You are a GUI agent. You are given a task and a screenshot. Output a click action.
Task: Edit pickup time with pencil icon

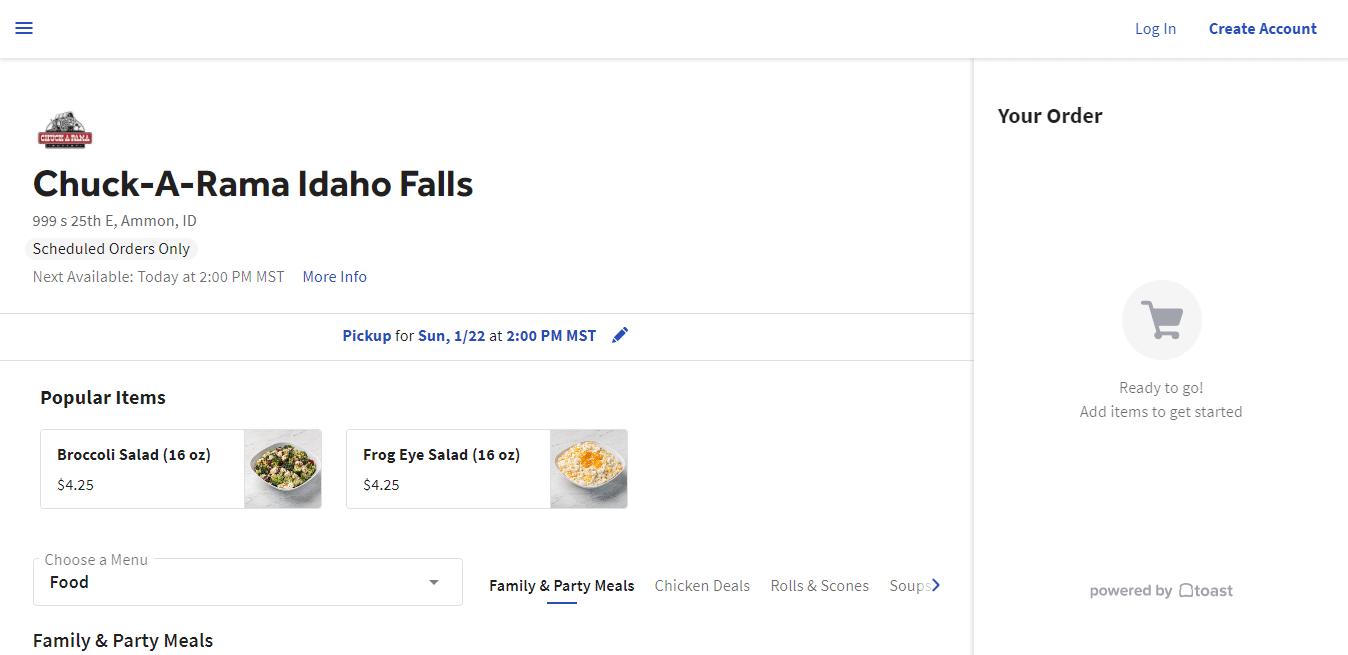(620, 336)
